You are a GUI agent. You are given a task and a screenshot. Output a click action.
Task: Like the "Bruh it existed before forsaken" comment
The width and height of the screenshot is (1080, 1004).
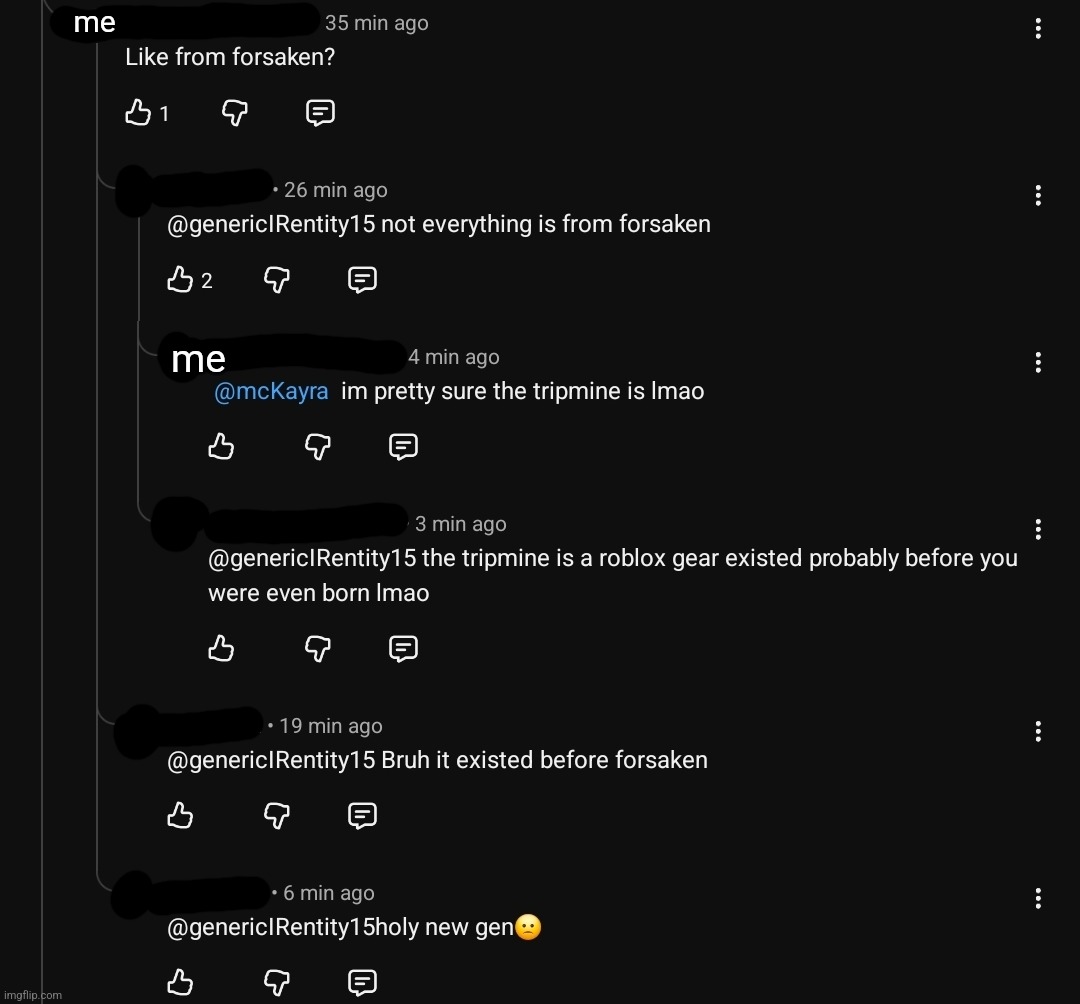point(180,815)
